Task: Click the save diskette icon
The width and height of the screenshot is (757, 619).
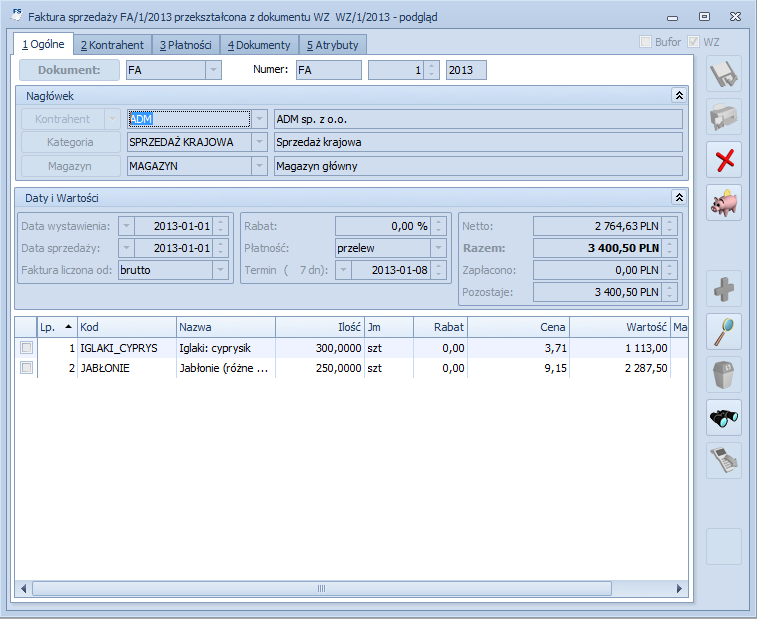Action: click(x=724, y=74)
